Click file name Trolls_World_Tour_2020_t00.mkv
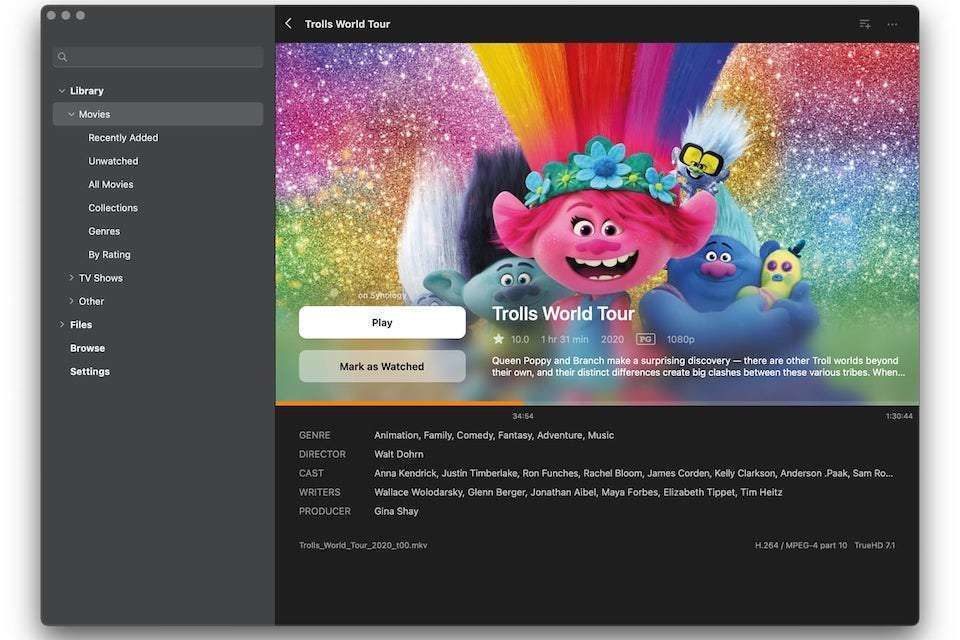 coord(363,545)
